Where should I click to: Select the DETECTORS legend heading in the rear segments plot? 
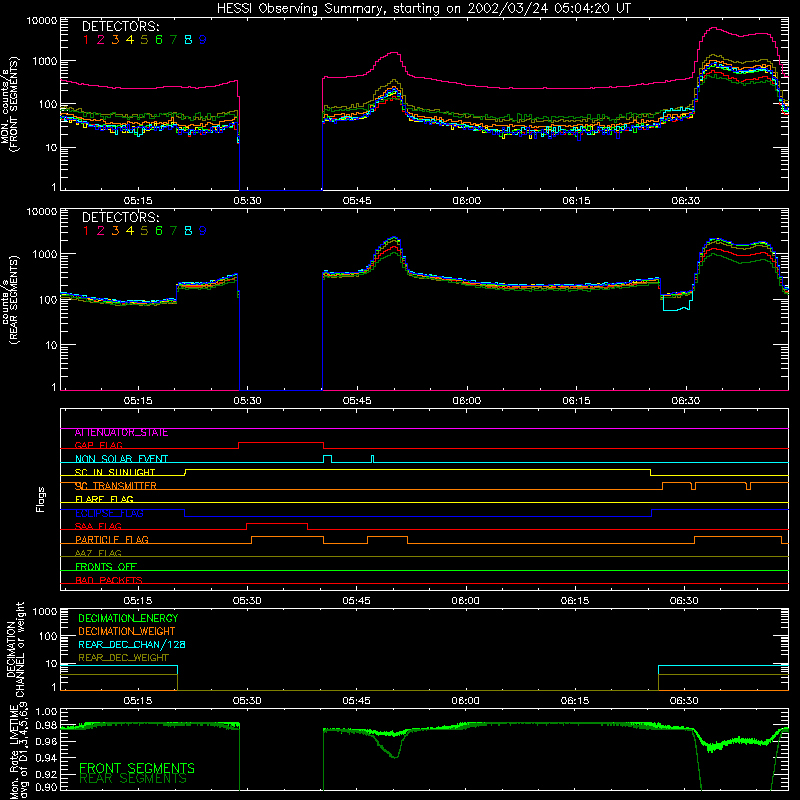tap(120, 217)
